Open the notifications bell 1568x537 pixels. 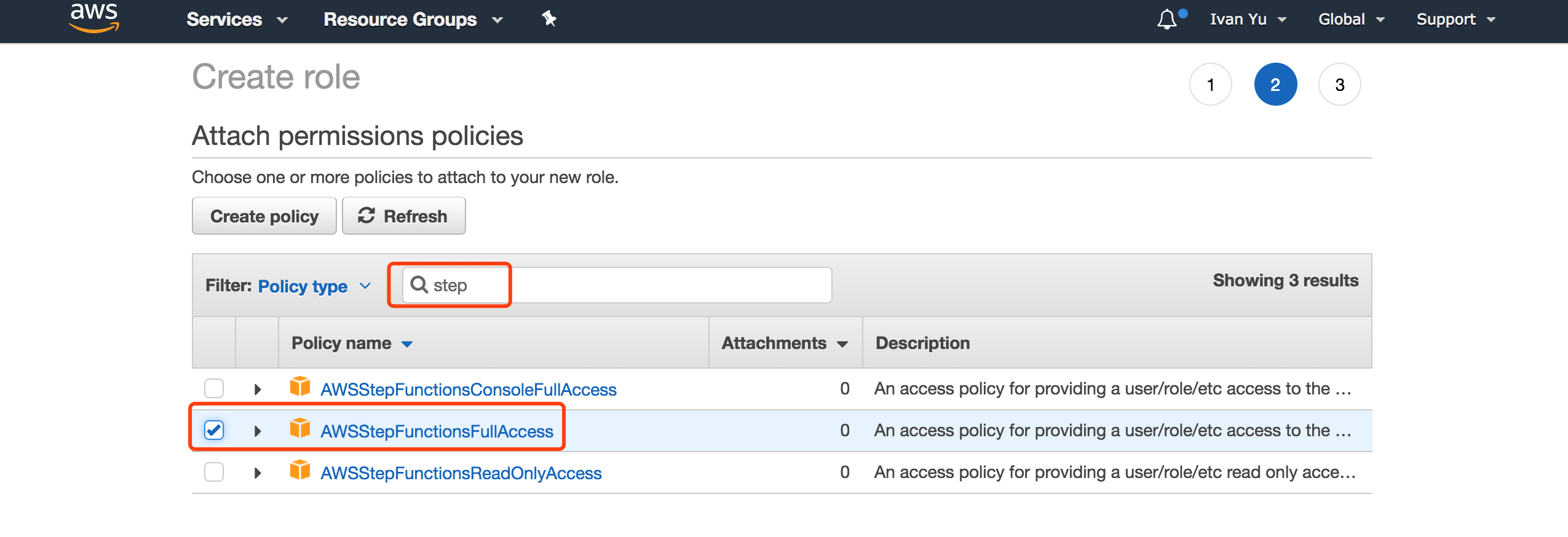point(1166,19)
